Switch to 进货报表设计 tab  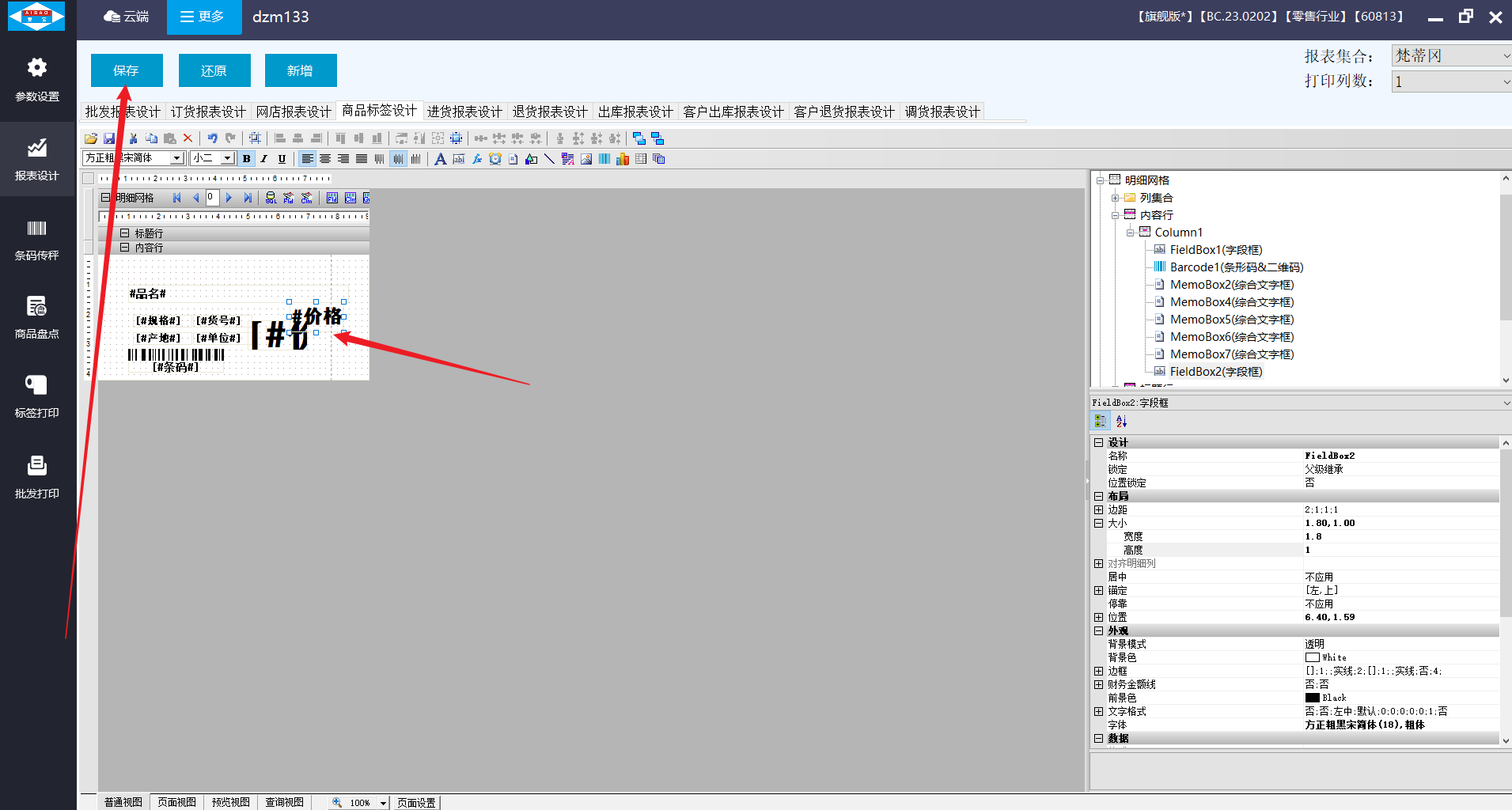pos(464,112)
